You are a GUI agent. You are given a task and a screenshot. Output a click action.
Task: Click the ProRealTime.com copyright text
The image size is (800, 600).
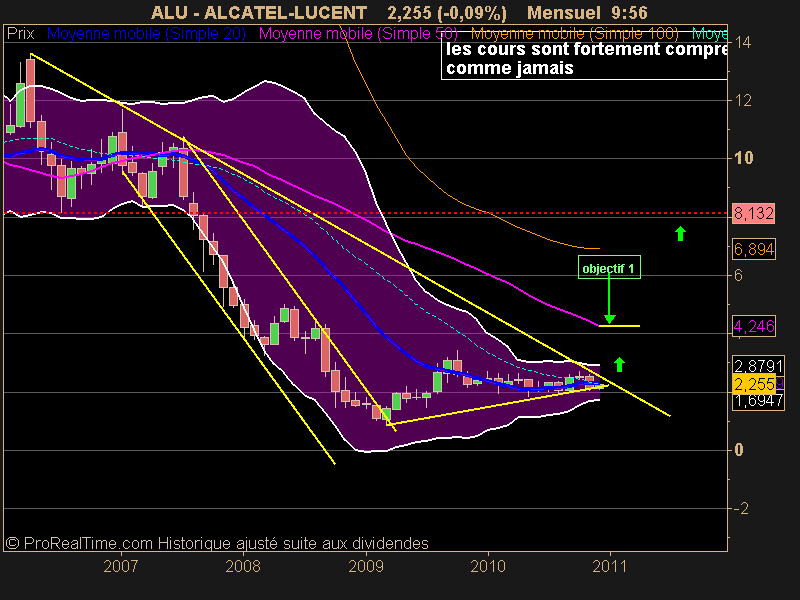(x=217, y=543)
